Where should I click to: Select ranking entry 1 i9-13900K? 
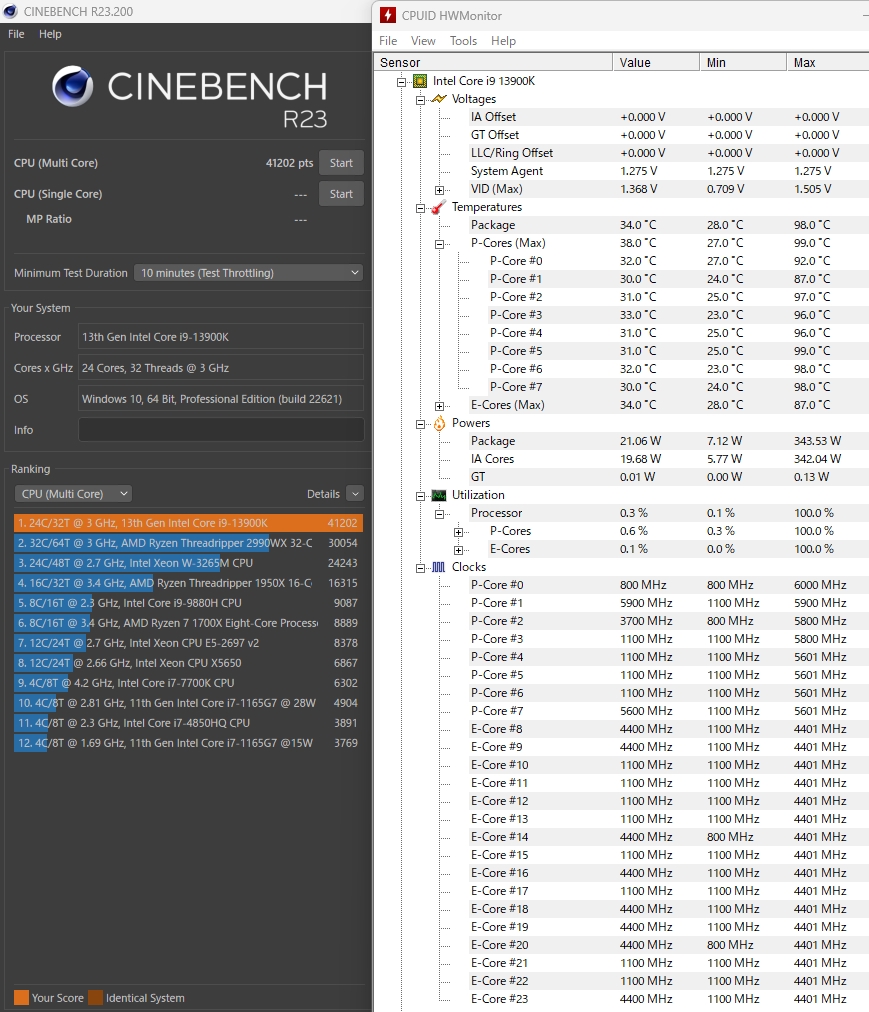pos(188,523)
